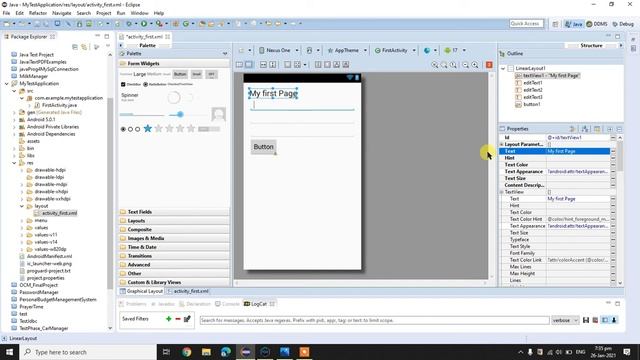Select the CheckBox widget in the palette

(x=131, y=84)
